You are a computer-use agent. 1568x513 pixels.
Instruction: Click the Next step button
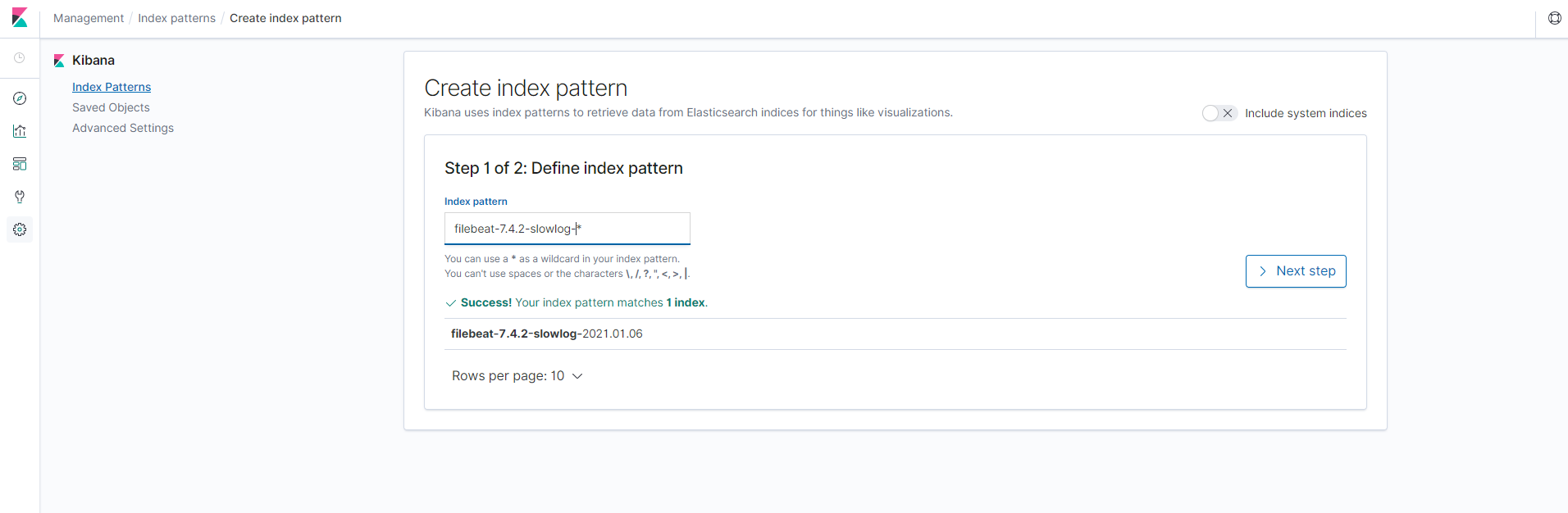pyautogui.click(x=1296, y=271)
